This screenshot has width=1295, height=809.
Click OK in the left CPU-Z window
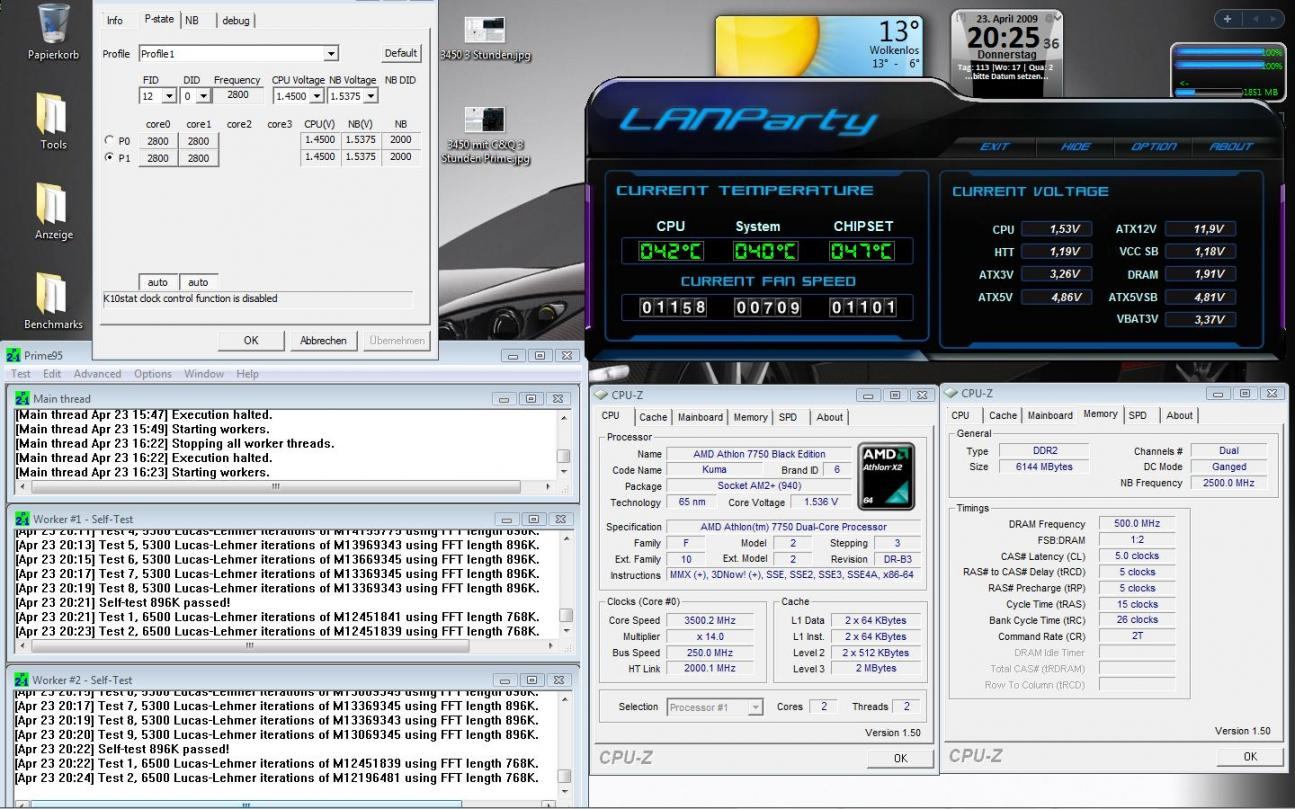pos(900,759)
